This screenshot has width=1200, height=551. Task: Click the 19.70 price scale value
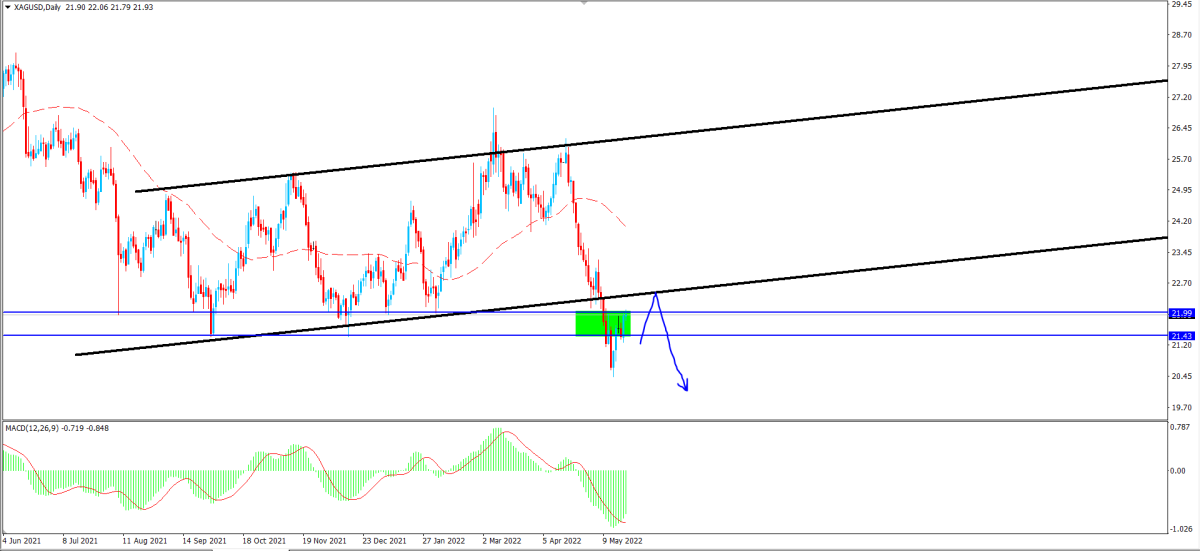1181,407
